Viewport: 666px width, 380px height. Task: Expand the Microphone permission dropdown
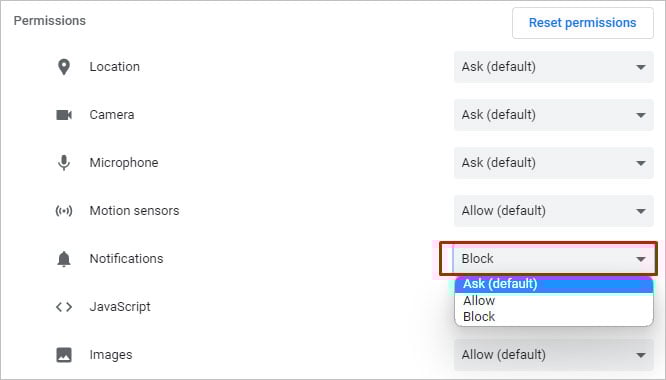553,163
